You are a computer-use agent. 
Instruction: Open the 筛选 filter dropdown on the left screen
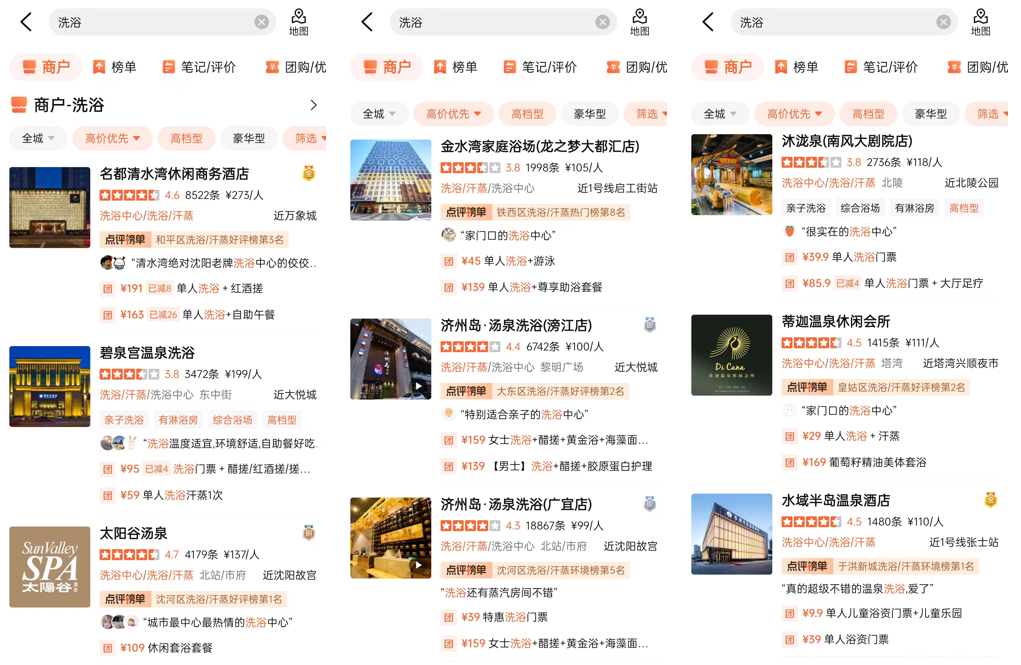point(307,138)
